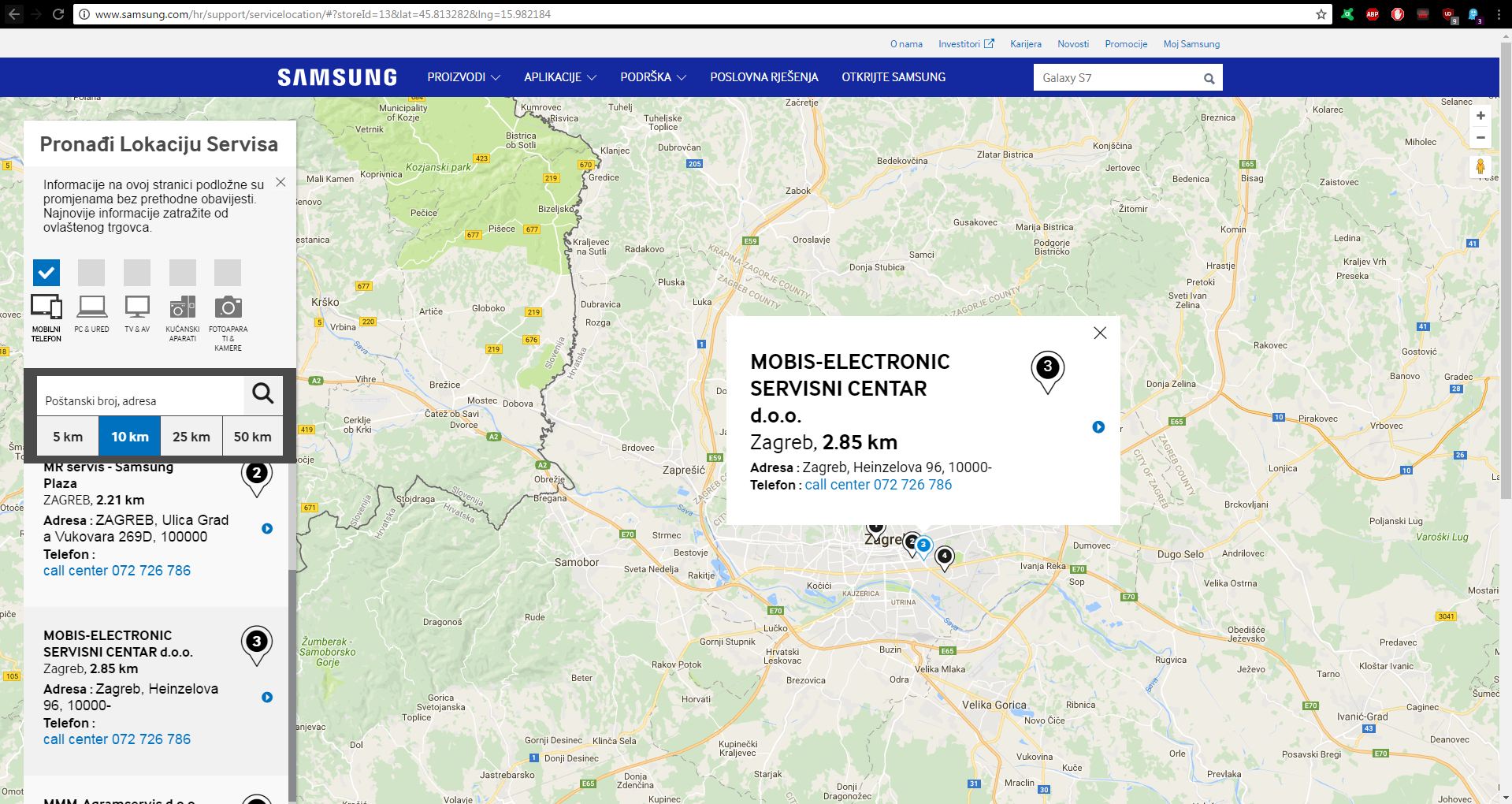The height and width of the screenshot is (804, 1512).
Task: Click the call center number in the map popup
Action: pyautogui.click(x=878, y=485)
